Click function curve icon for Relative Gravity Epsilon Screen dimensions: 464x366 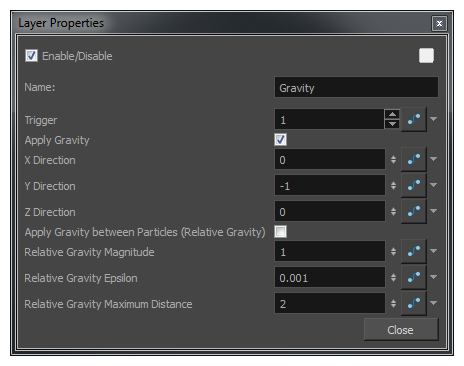tap(414, 277)
